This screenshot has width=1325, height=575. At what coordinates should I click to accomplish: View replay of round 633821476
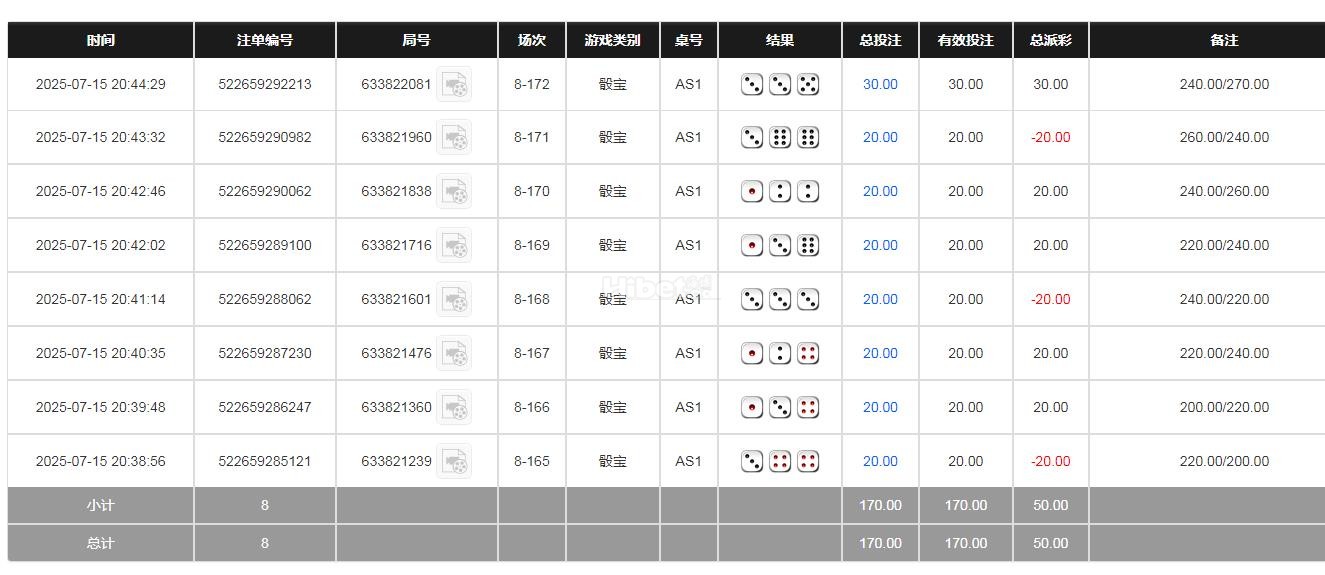pos(454,354)
